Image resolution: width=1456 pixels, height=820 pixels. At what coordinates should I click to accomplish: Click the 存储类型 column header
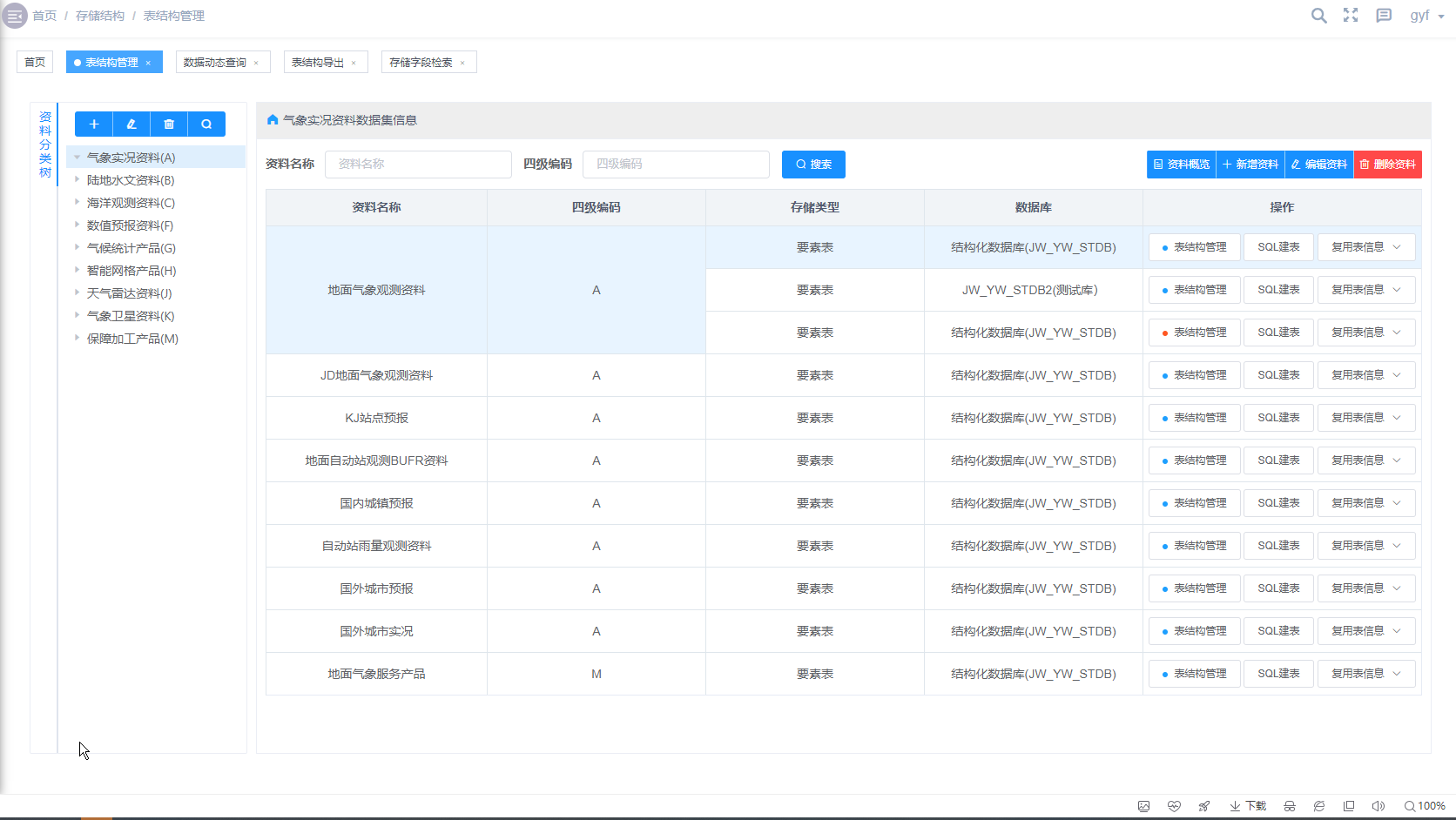coord(815,207)
